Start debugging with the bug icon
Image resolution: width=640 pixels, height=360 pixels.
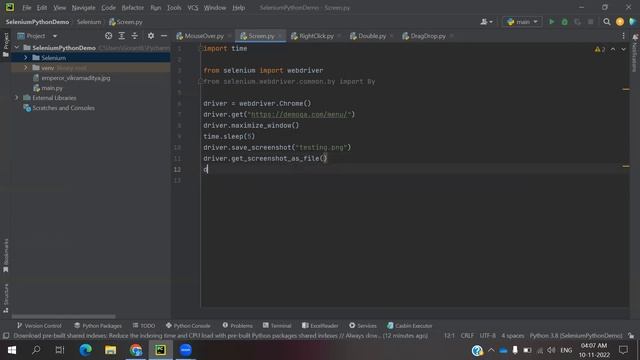[564, 22]
